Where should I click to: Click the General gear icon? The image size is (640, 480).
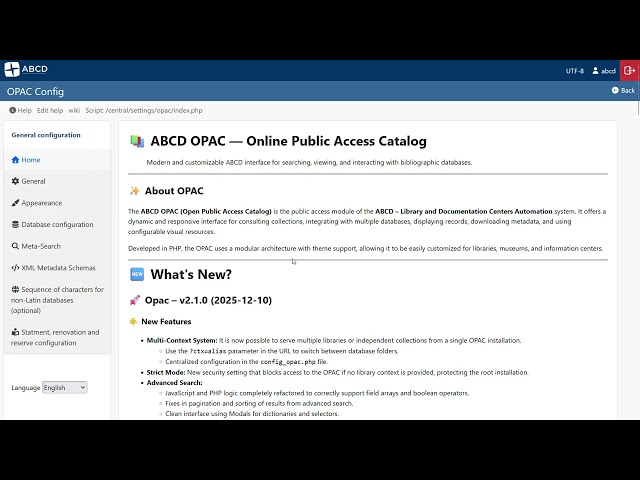point(16,181)
